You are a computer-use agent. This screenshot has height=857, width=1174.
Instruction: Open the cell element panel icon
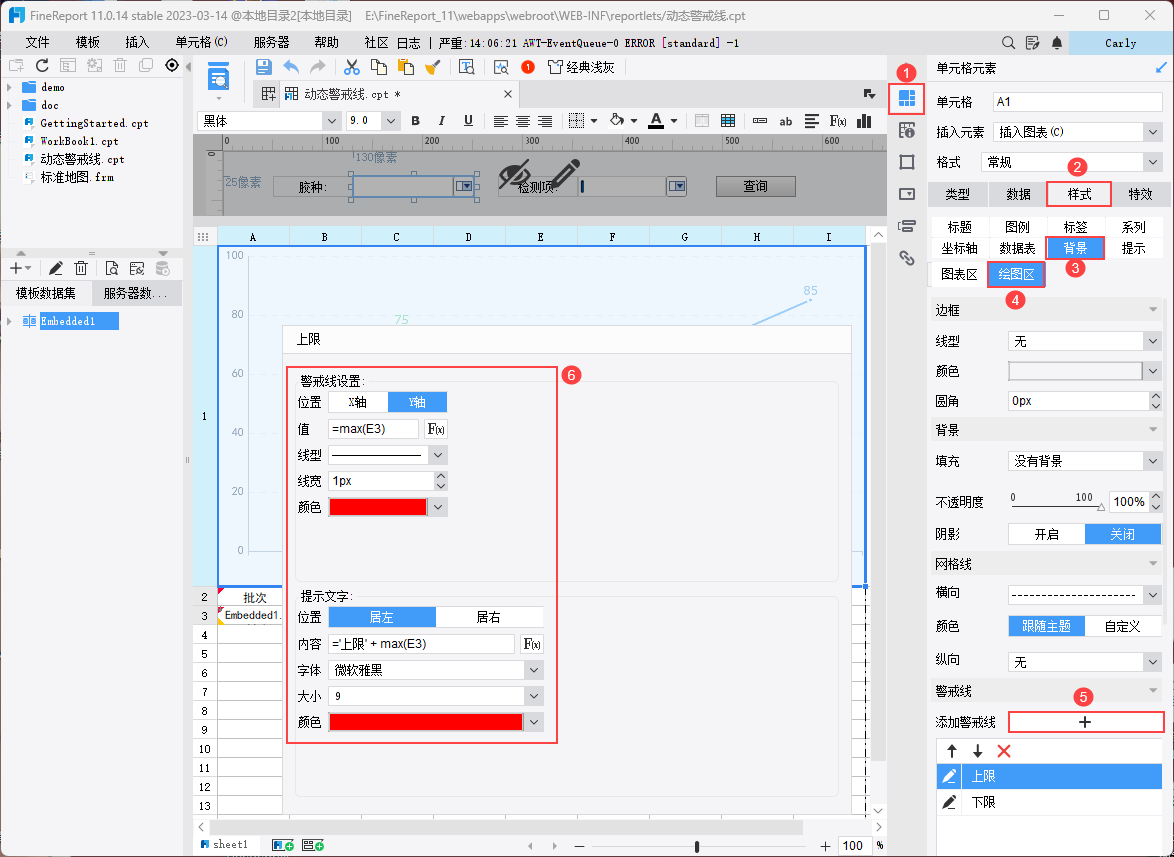tap(907, 98)
